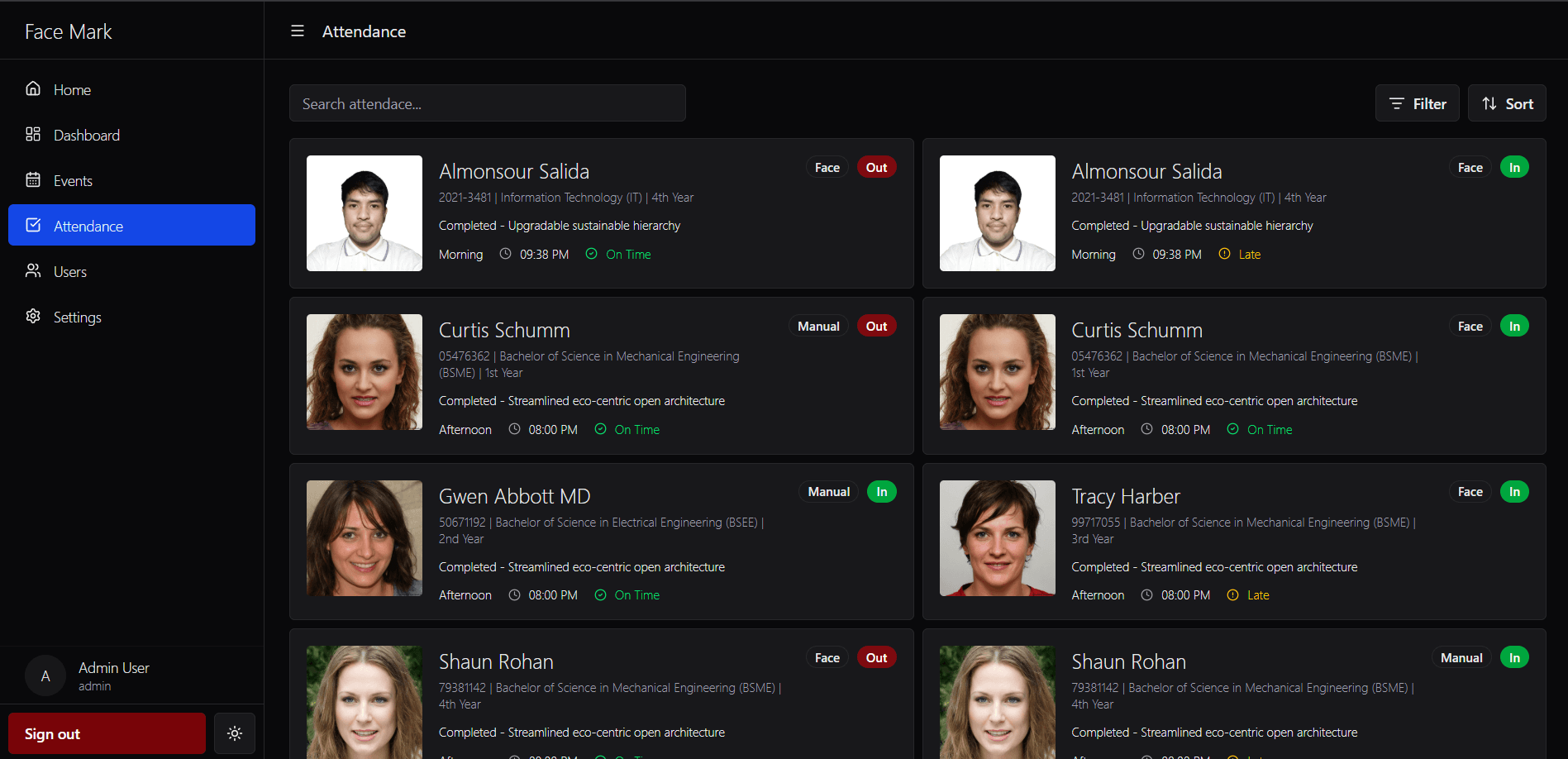Click Tracy Harber's profile photo

[x=997, y=538]
